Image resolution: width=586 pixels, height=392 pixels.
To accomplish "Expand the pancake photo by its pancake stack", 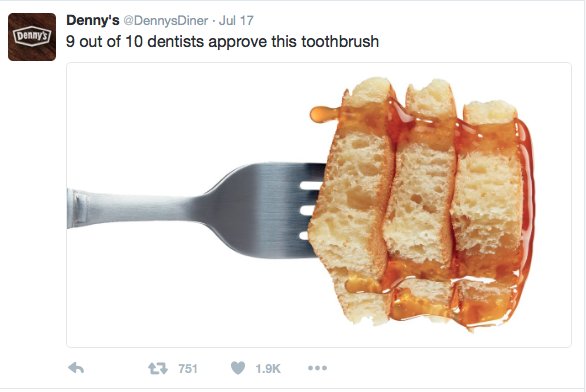I will (x=422, y=204).
